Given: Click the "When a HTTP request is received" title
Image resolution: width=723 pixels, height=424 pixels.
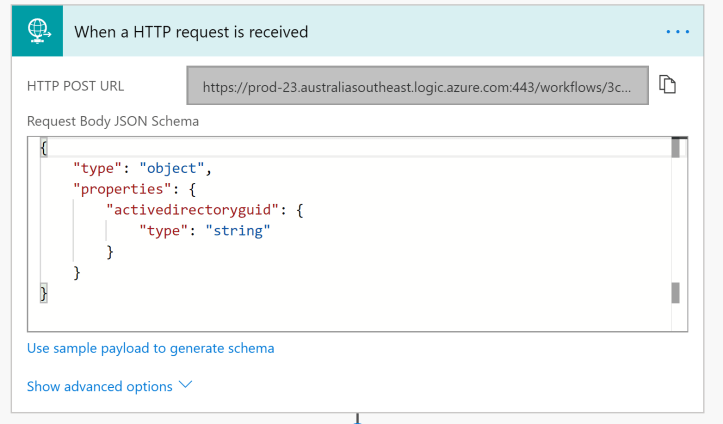Looking at the screenshot, I should click(x=191, y=32).
